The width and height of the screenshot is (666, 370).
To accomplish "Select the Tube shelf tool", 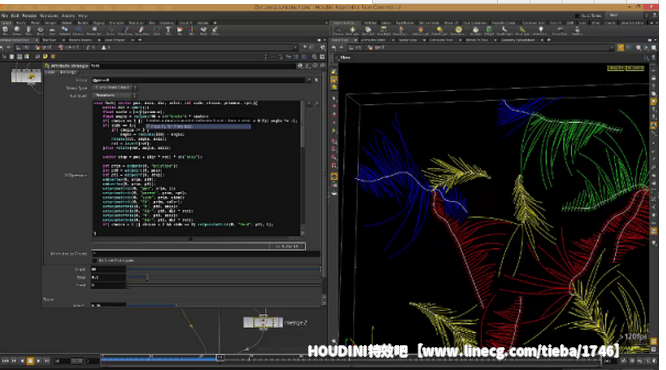I will [28, 31].
